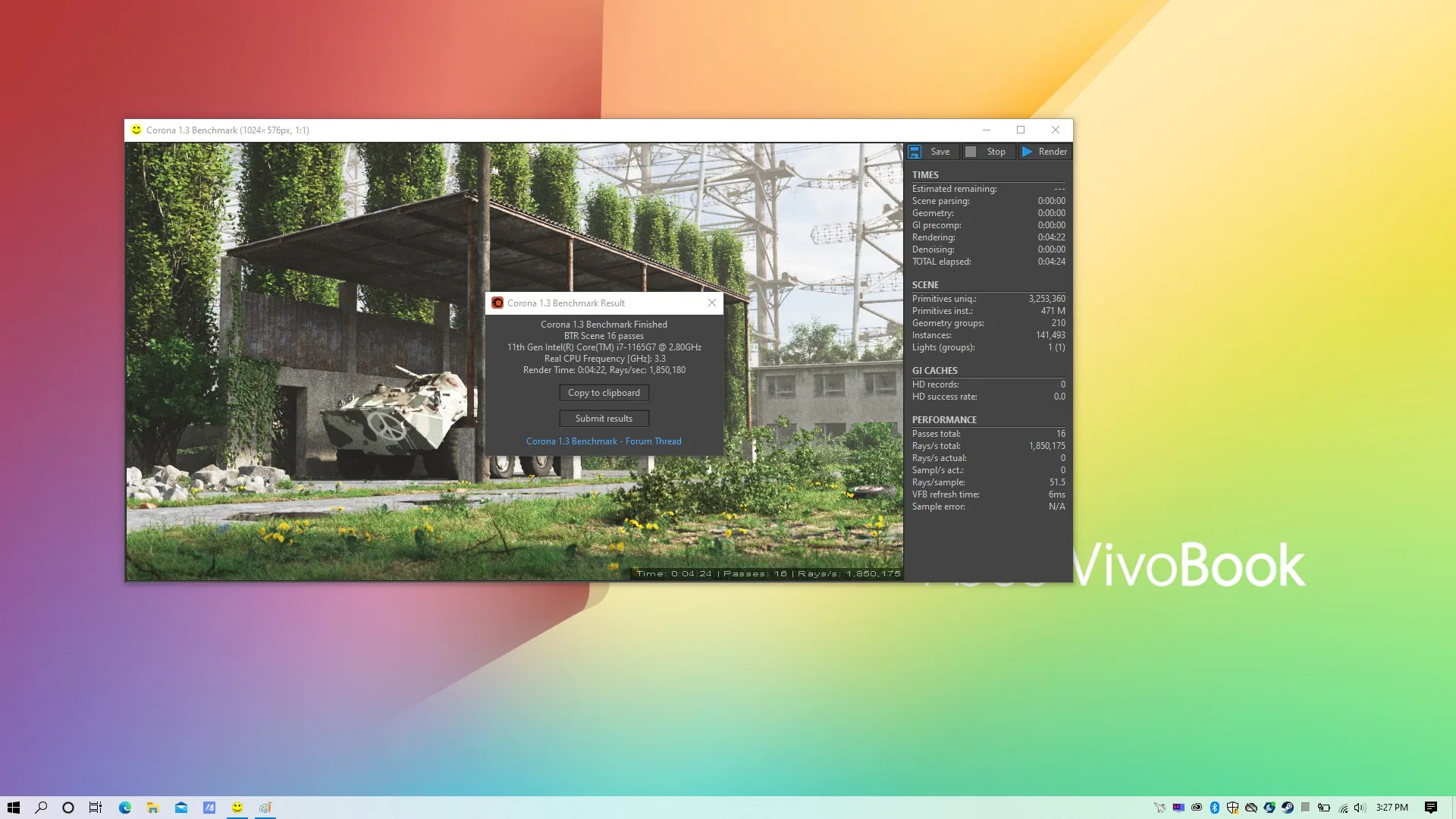Image resolution: width=1456 pixels, height=819 pixels.
Task: Click Copy to clipboard button
Action: pos(604,393)
